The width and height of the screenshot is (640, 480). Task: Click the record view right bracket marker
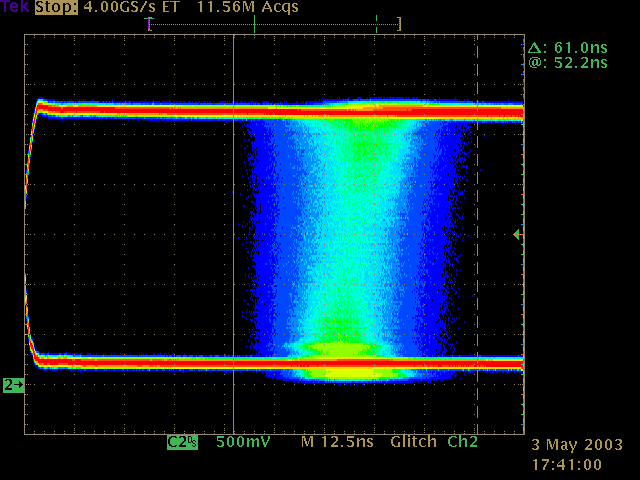pos(399,24)
